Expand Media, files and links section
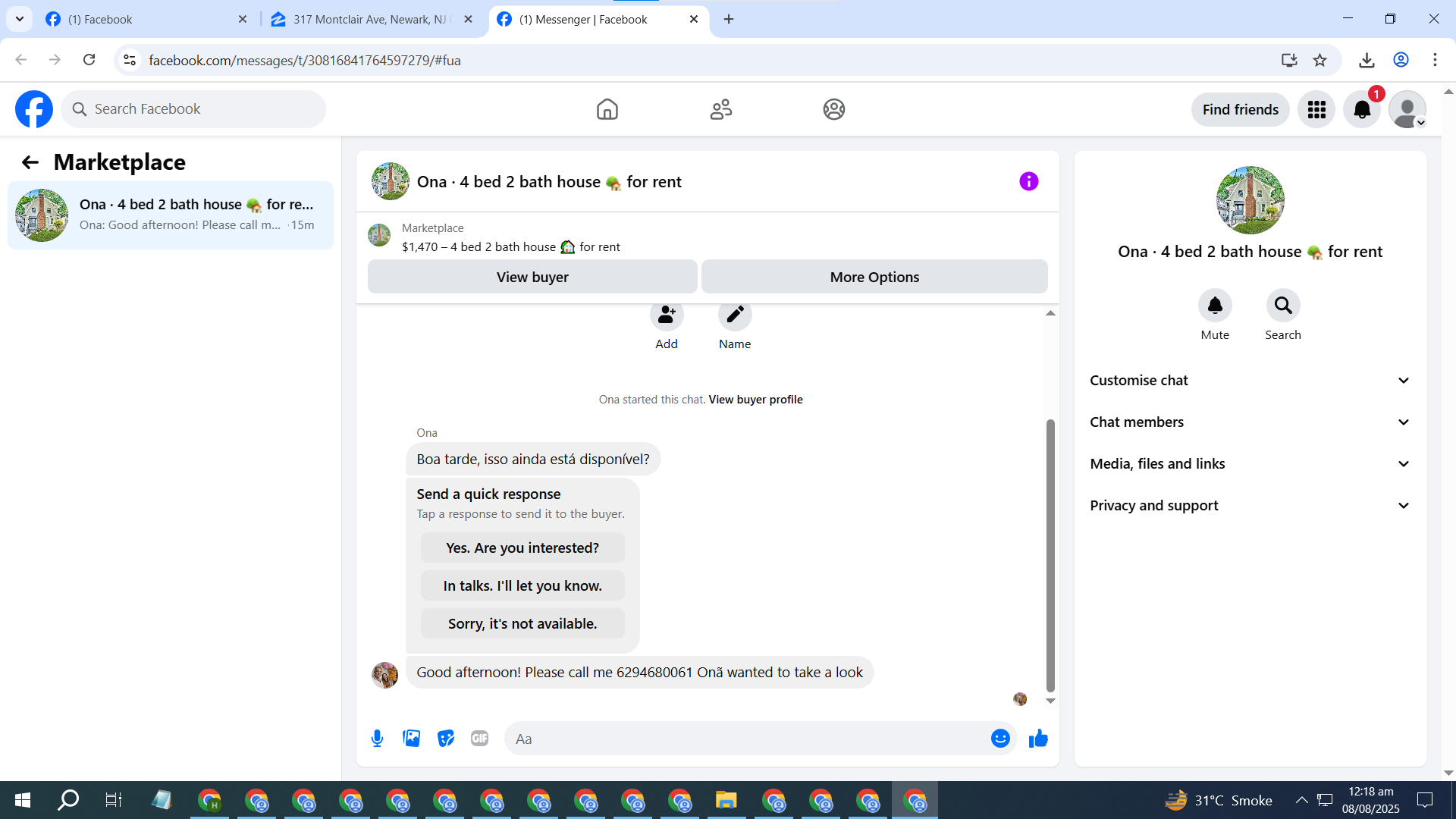1456x819 pixels. (1250, 464)
